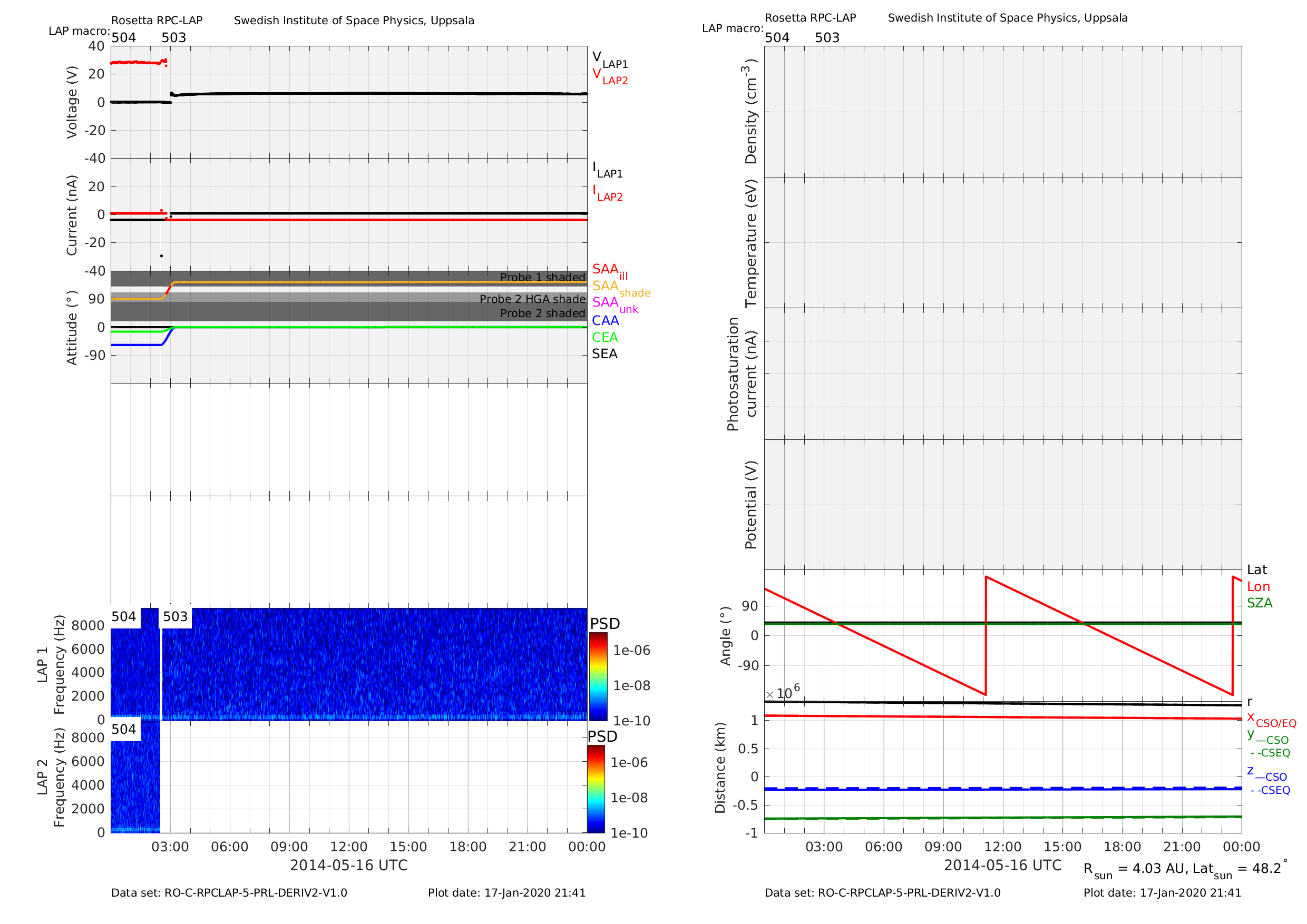
Task: Click the Temperature (eV) axis label
Action: 752,244
